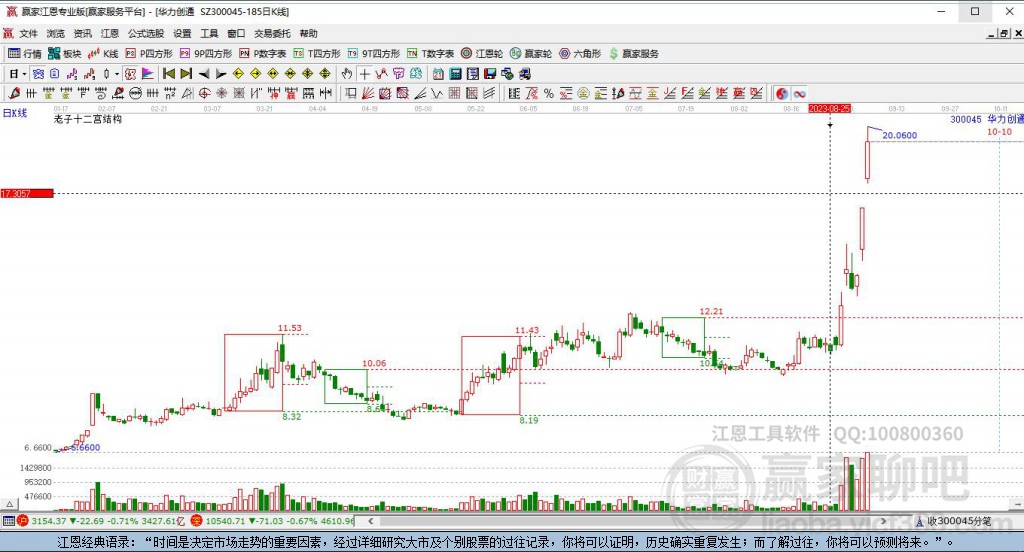The height and width of the screenshot is (552, 1024).
Task: Open the 帮助 menu
Action: (x=308, y=33)
